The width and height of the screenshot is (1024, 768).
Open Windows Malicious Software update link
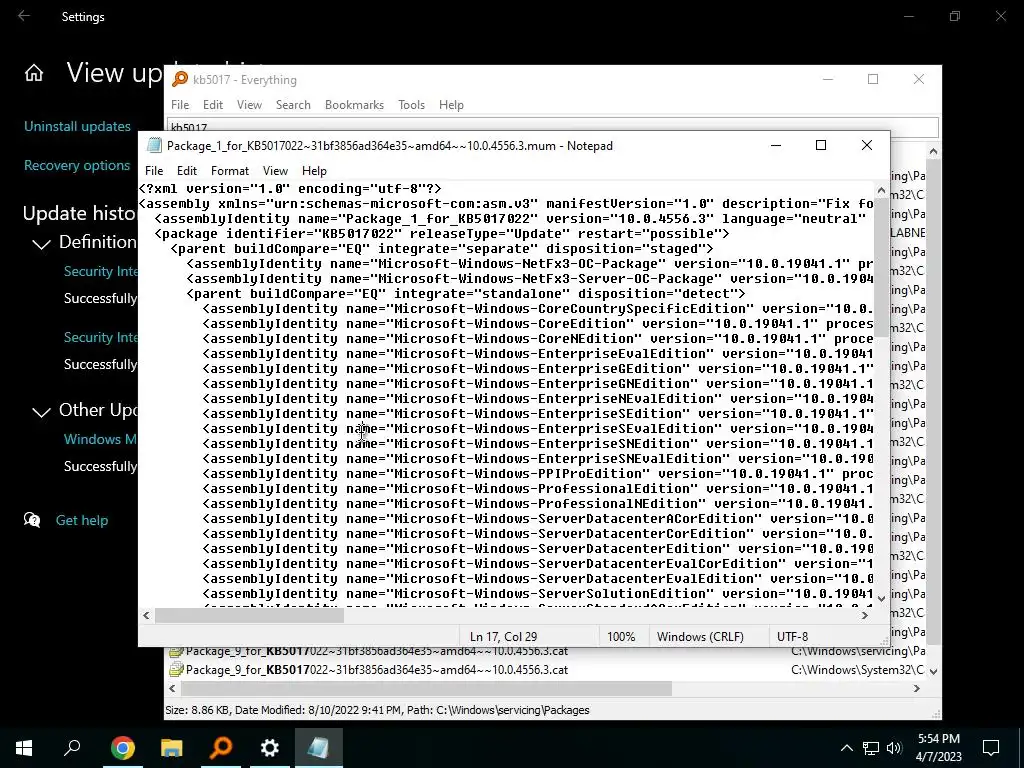(101, 439)
